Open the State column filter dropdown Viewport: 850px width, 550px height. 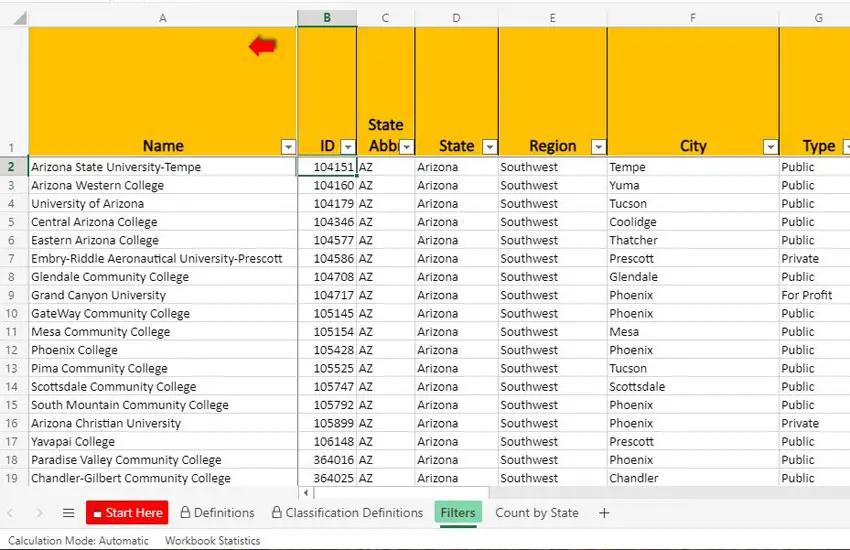[489, 146]
